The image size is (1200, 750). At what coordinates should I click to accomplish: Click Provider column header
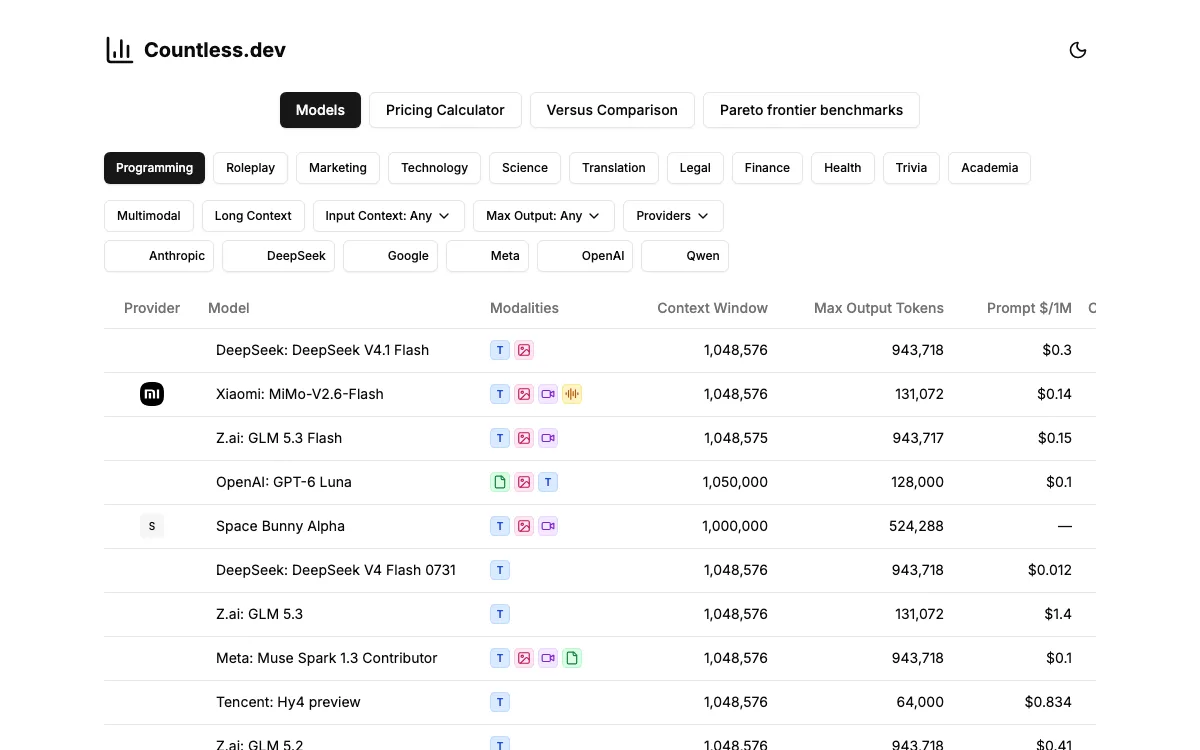pyautogui.click(x=152, y=308)
